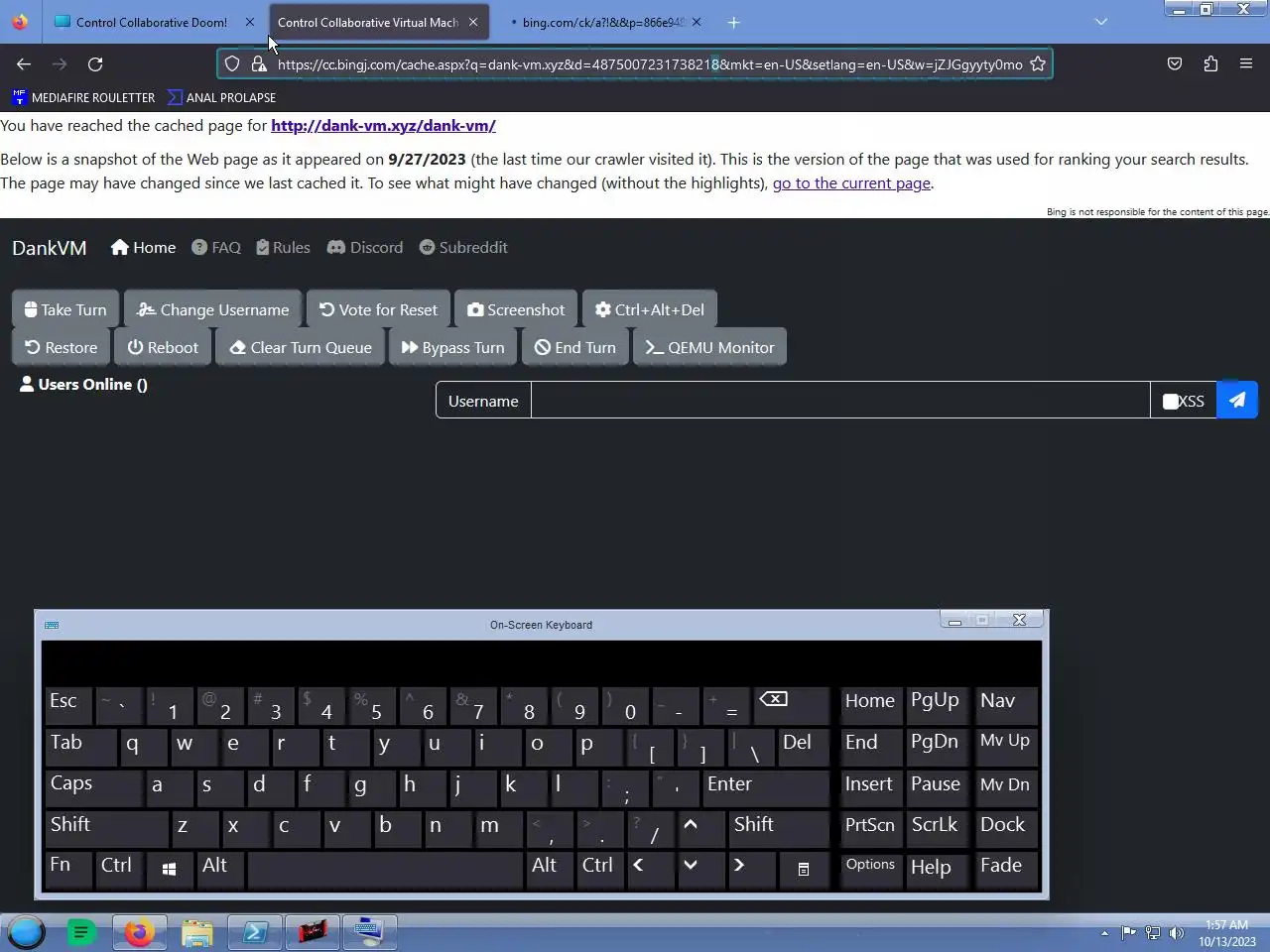The width and height of the screenshot is (1270, 952).
Task: Open the Start orb on the taskbar
Action: point(26,932)
